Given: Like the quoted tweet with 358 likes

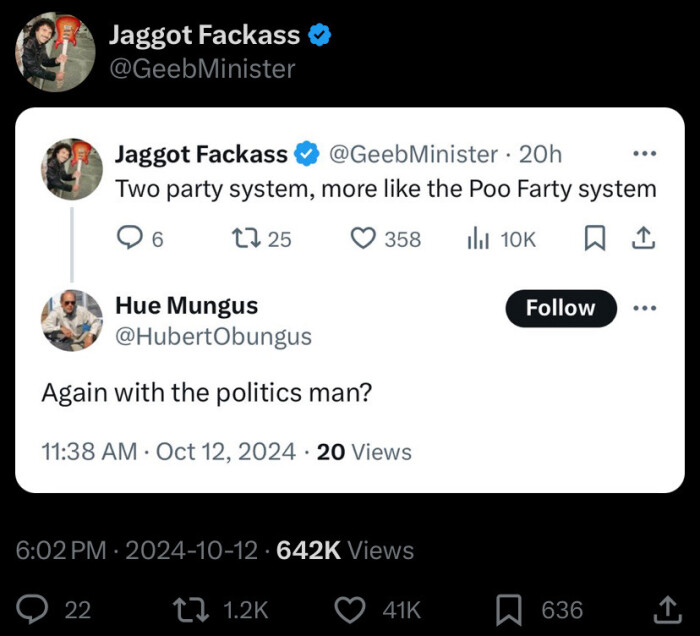Looking at the screenshot, I should tap(363, 239).
